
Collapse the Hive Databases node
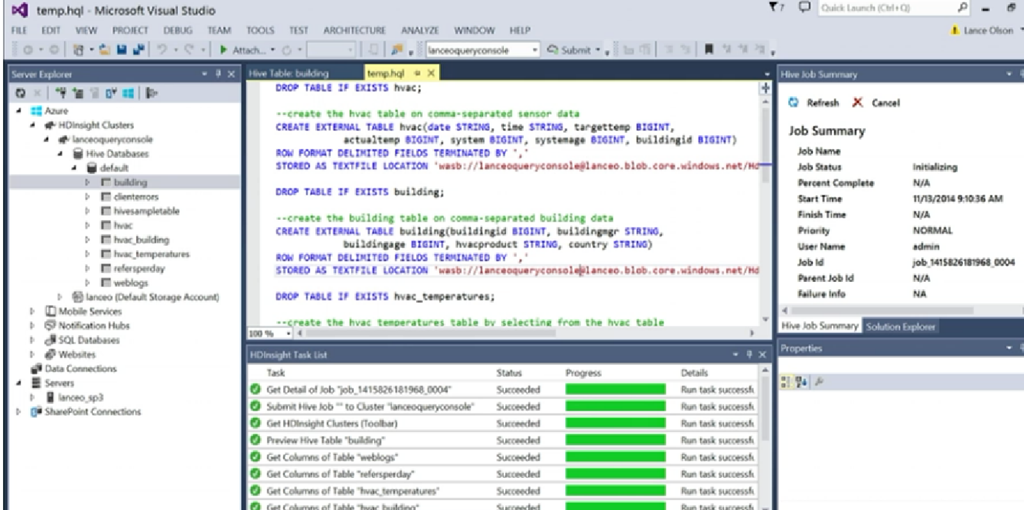tap(61, 154)
